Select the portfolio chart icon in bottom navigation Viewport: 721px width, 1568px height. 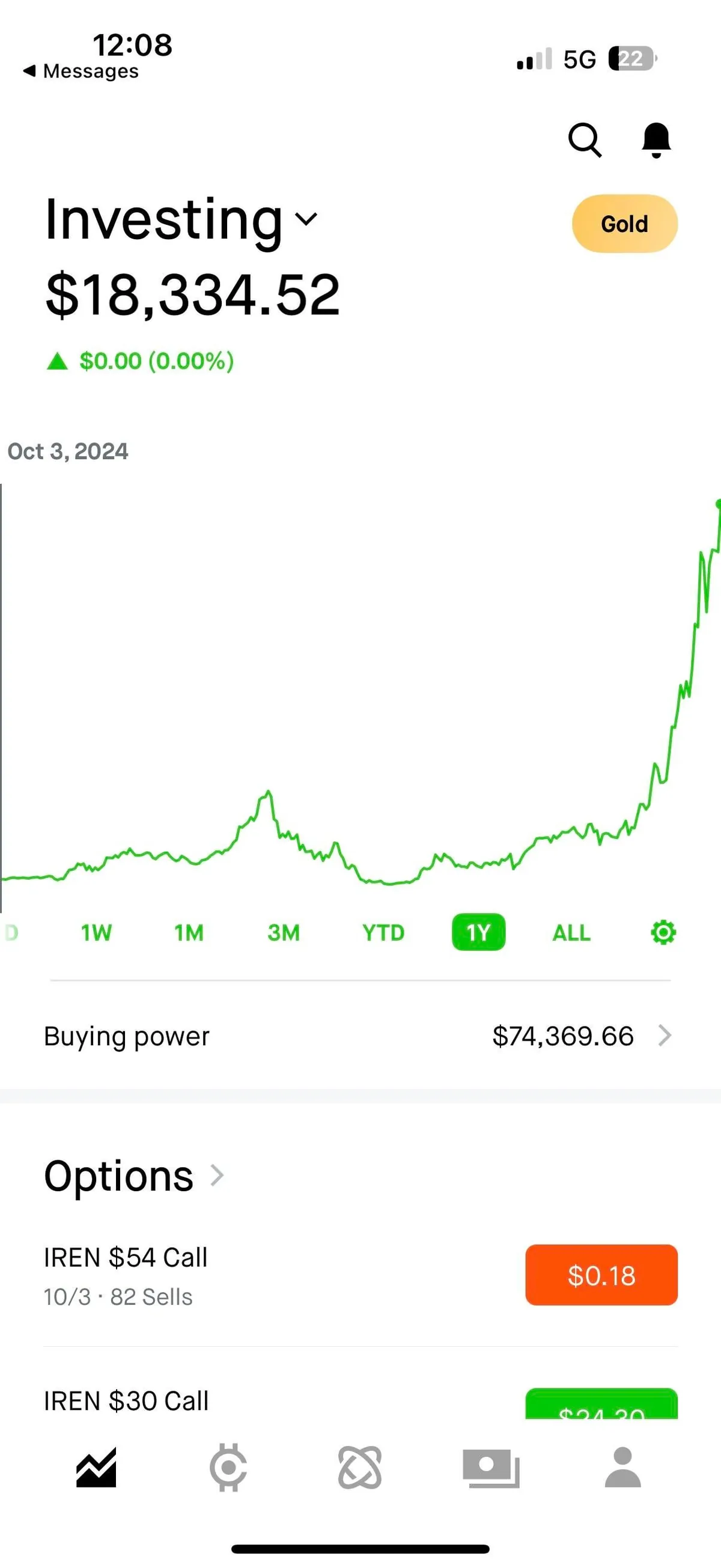96,1468
